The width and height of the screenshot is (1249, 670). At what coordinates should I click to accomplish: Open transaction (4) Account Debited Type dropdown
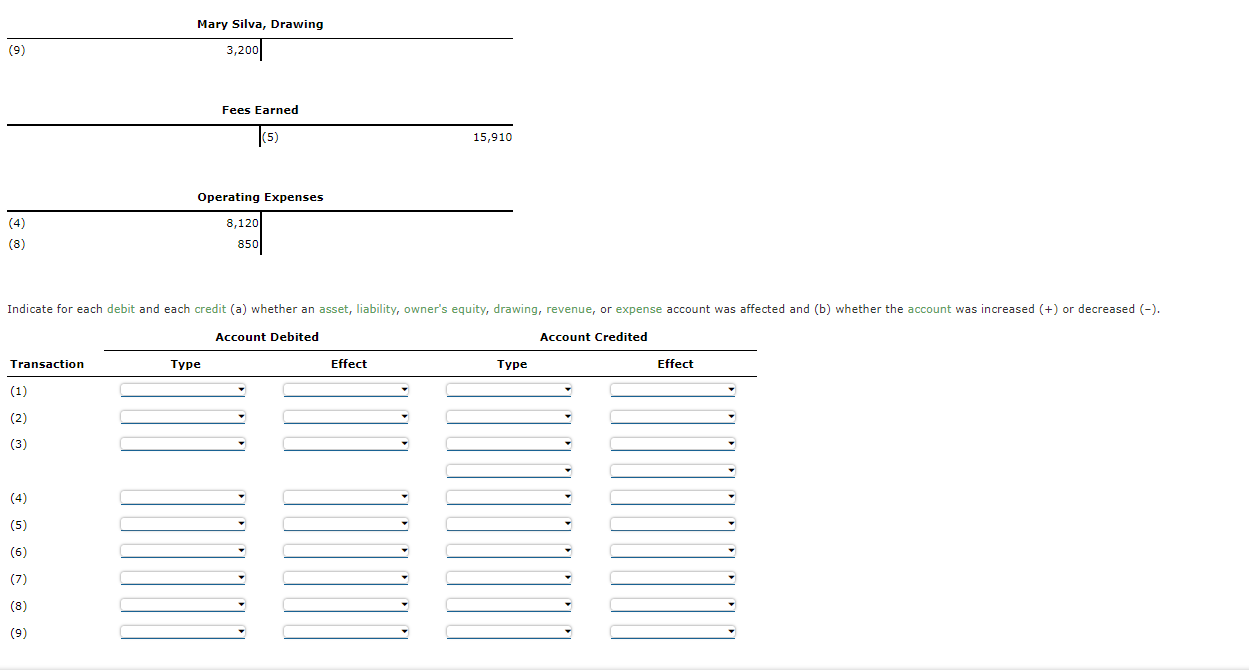pos(183,497)
